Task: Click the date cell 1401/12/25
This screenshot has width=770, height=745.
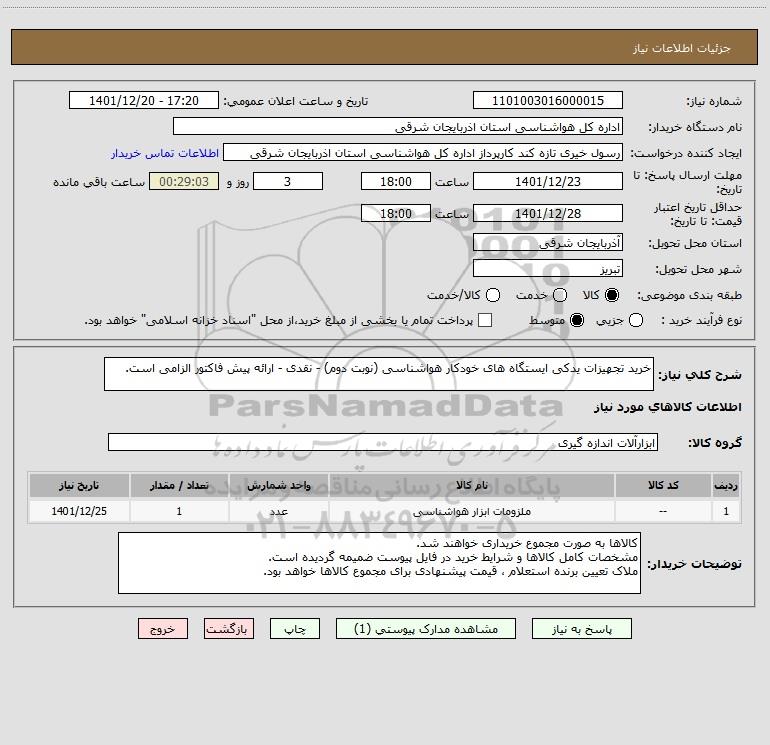Action: [x=79, y=511]
